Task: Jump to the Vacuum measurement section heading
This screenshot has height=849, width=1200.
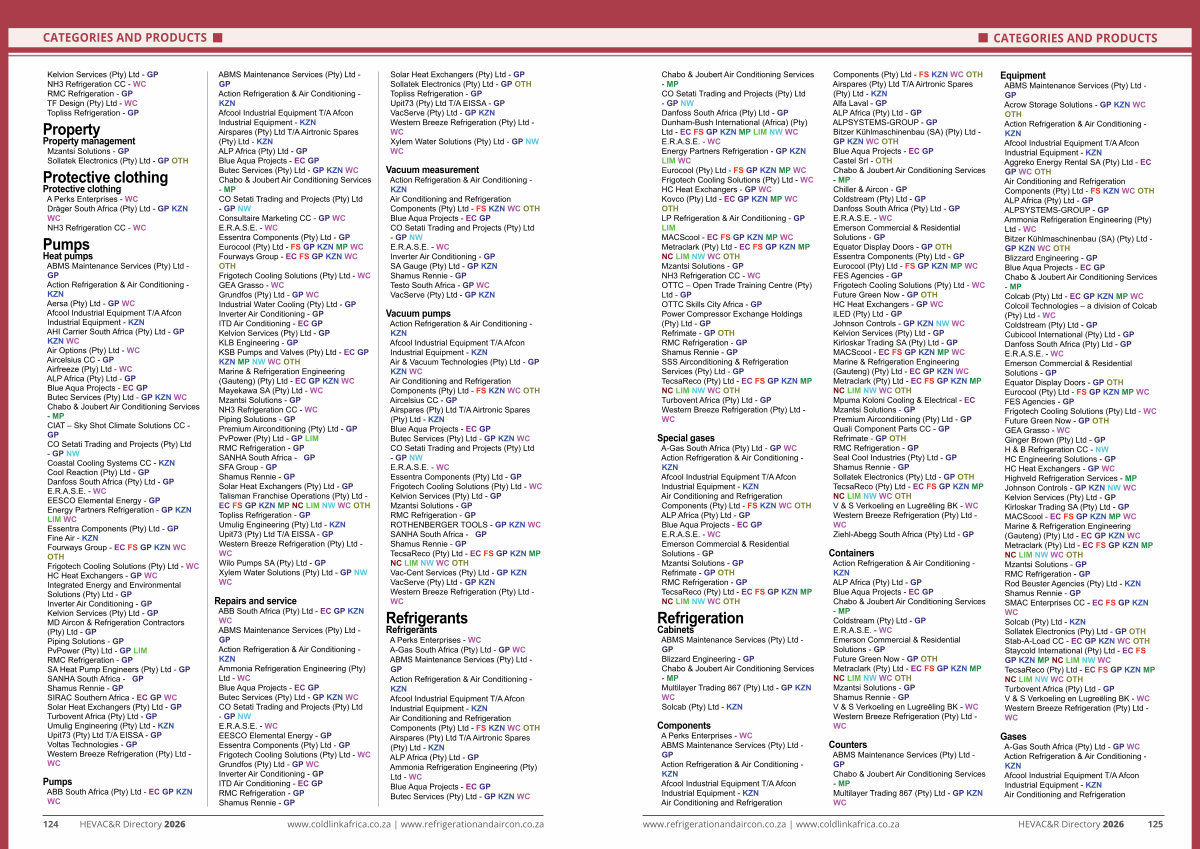Action: (432, 170)
